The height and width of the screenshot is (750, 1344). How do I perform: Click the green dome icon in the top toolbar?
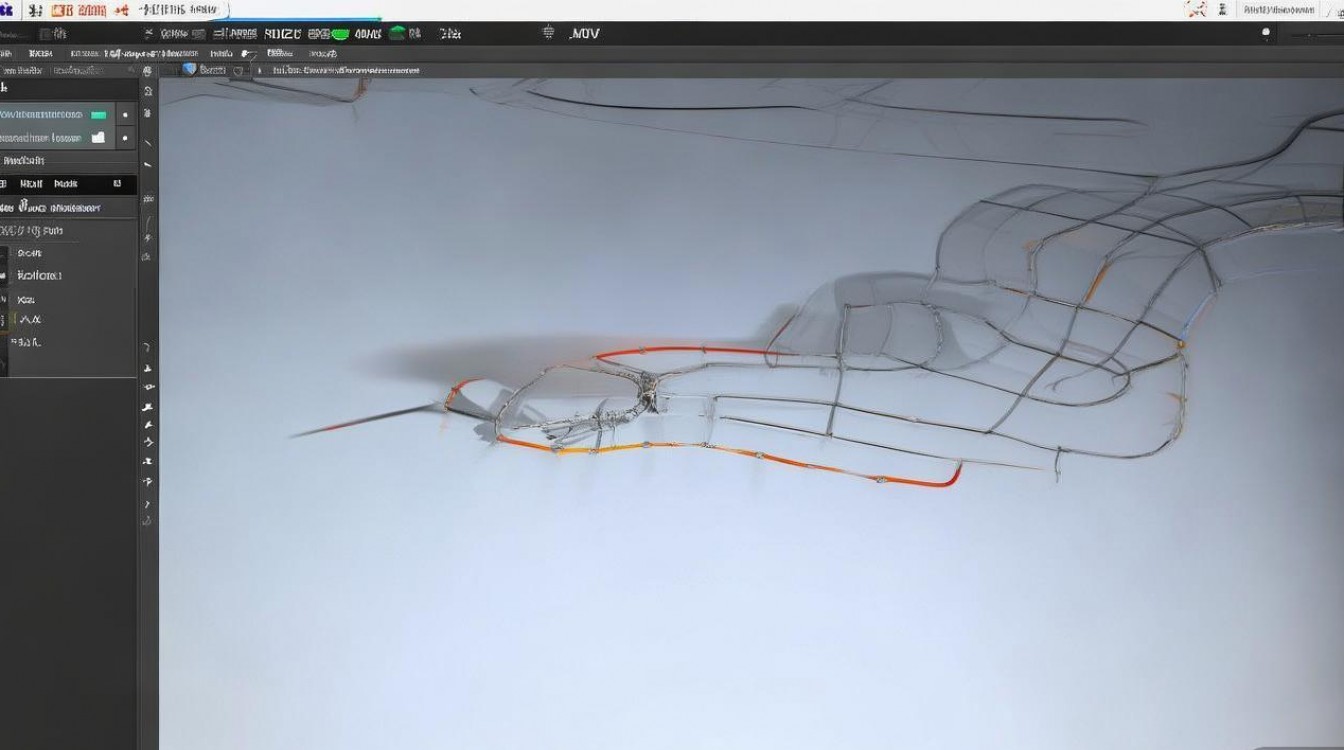(x=397, y=33)
